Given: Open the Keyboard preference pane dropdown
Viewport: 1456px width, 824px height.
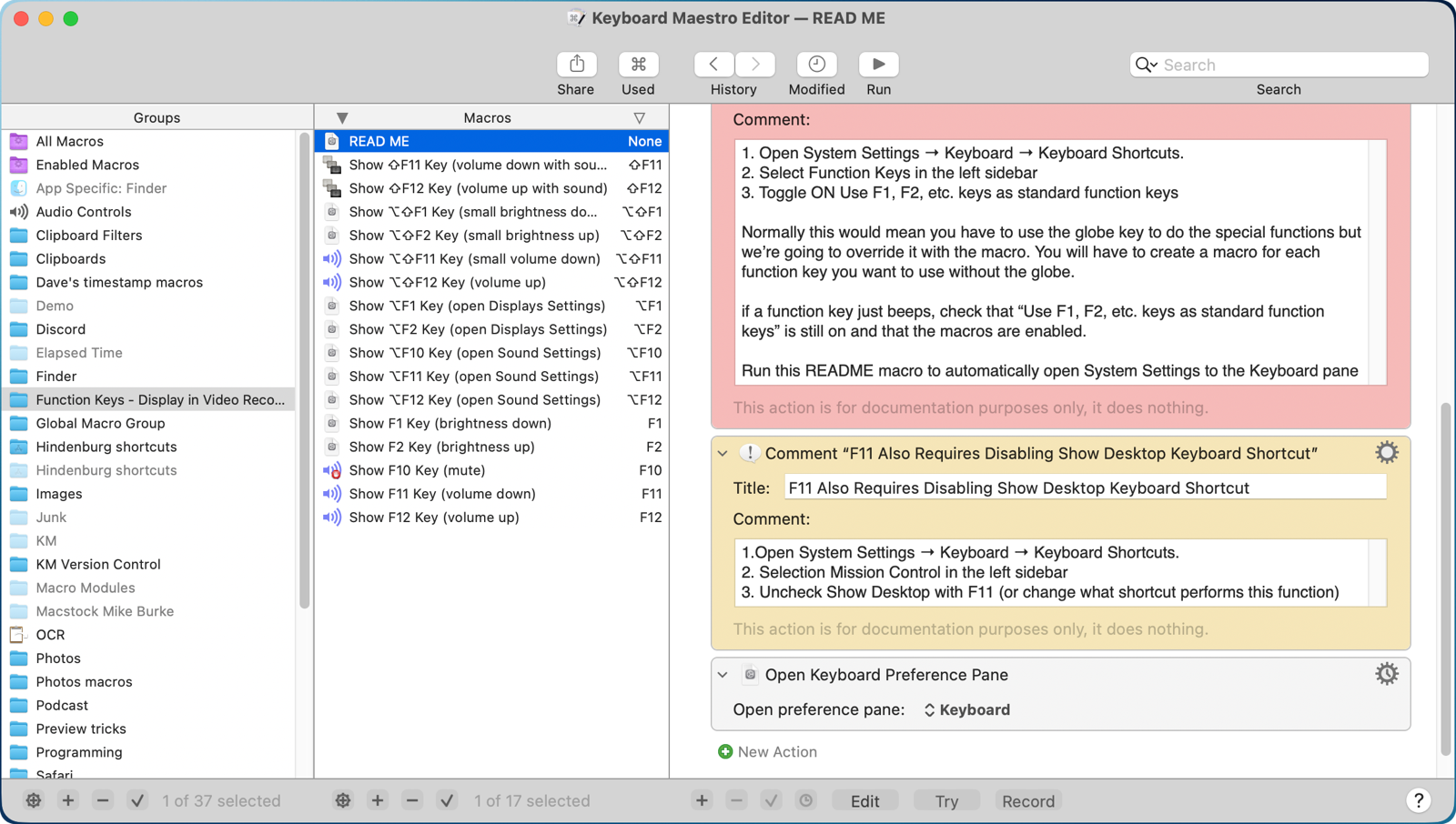Looking at the screenshot, I should pyautogui.click(x=966, y=709).
